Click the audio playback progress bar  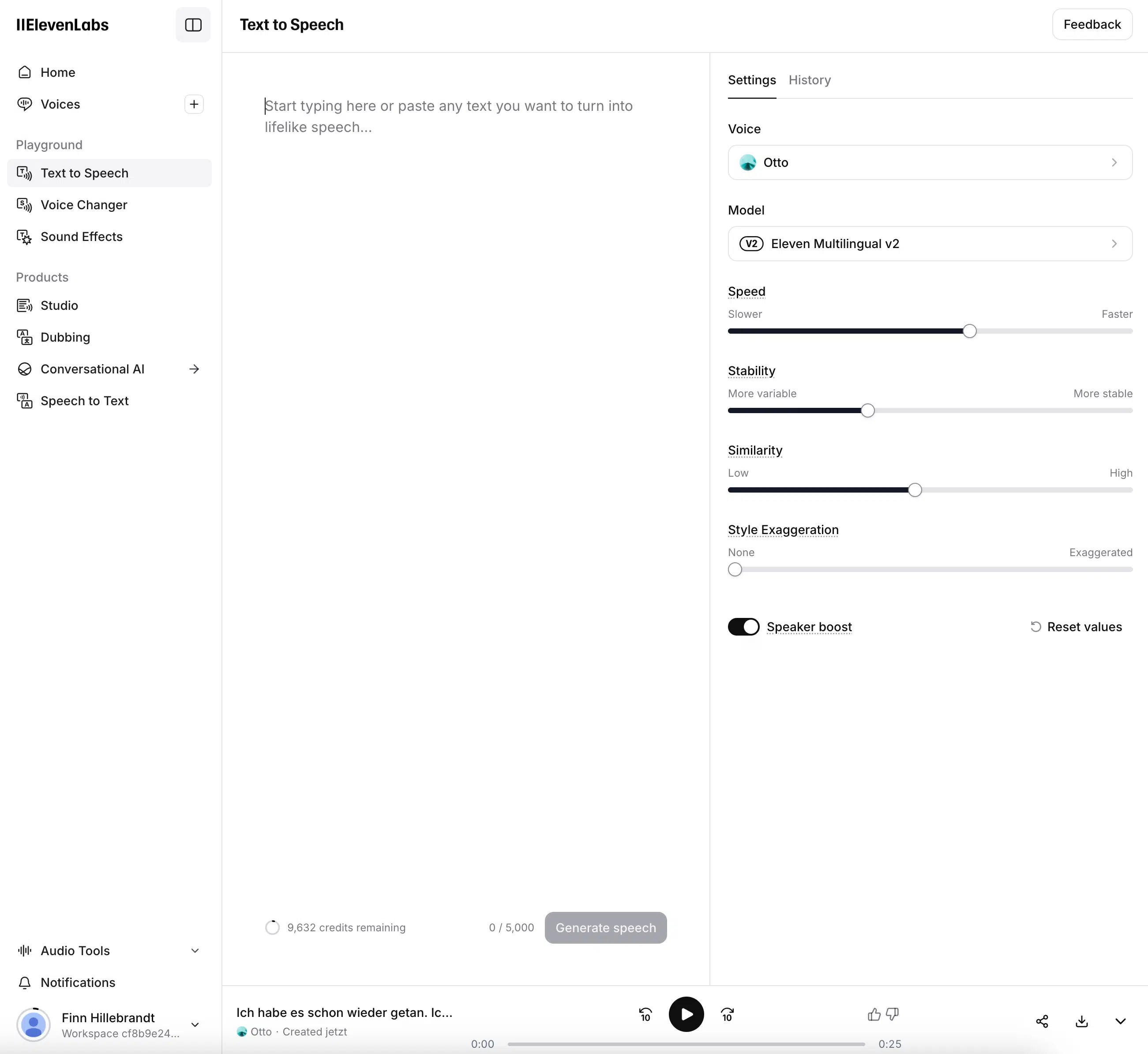pyautogui.click(x=686, y=1044)
